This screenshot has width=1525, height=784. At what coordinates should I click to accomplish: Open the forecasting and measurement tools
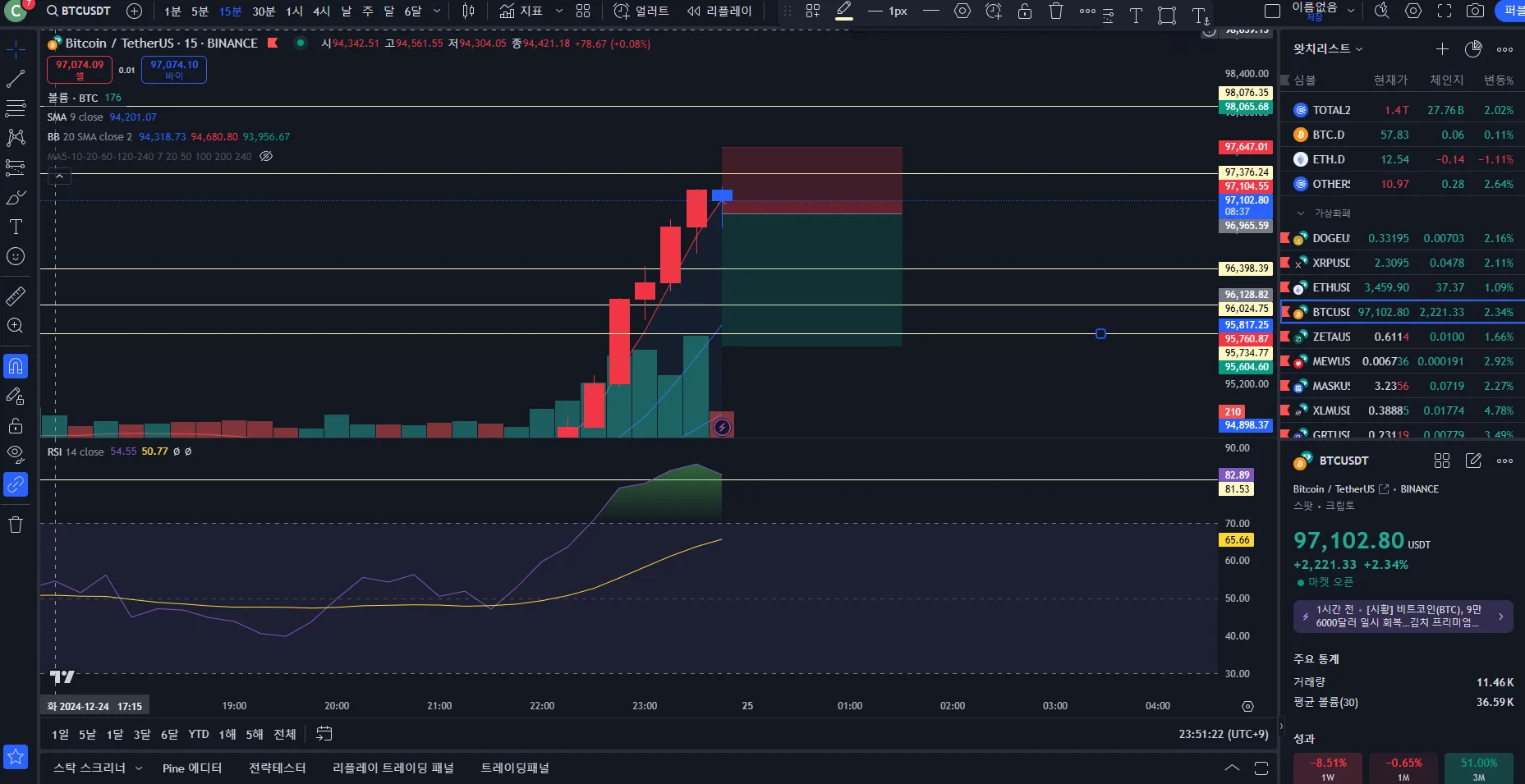(x=16, y=167)
